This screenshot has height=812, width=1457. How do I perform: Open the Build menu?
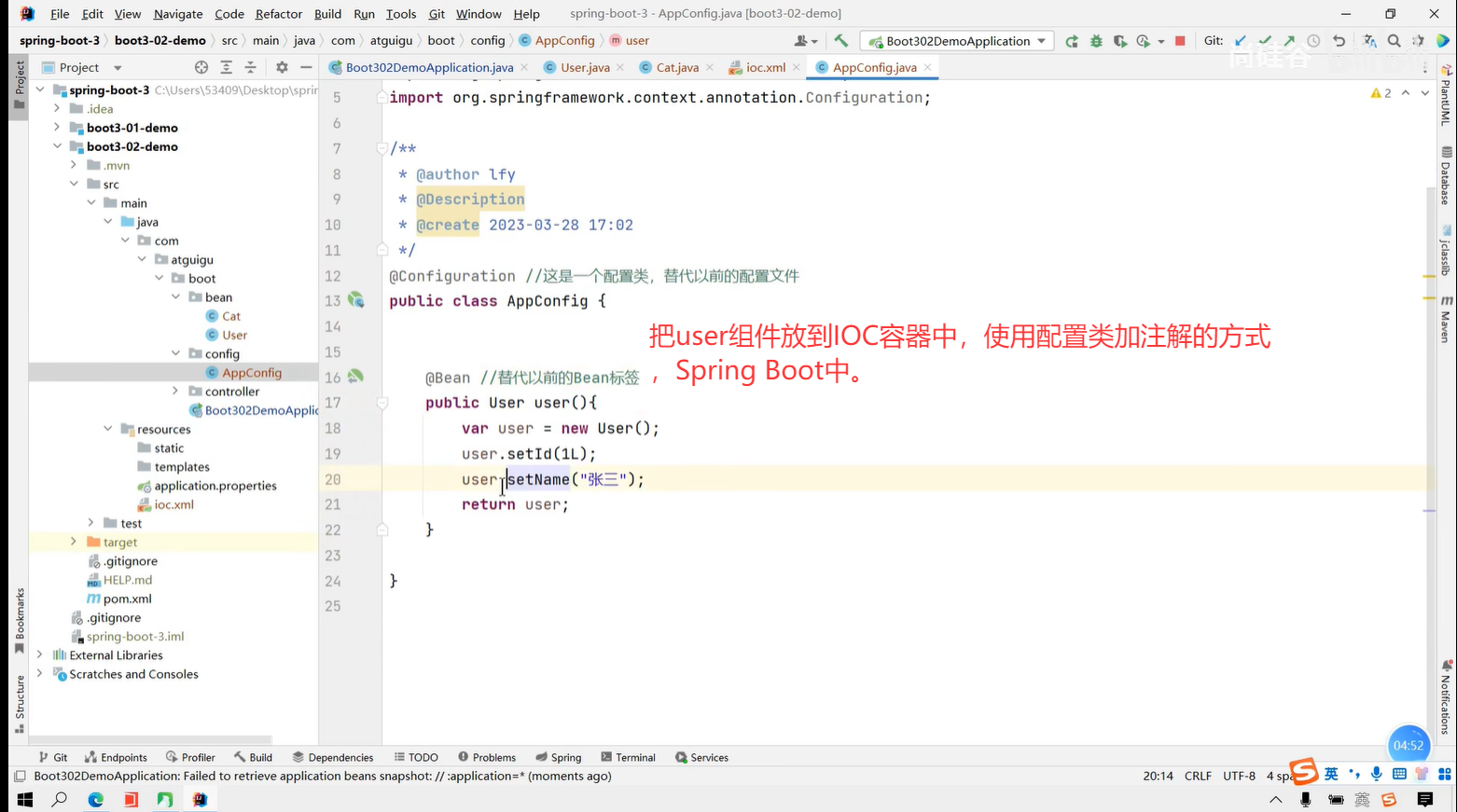[327, 14]
